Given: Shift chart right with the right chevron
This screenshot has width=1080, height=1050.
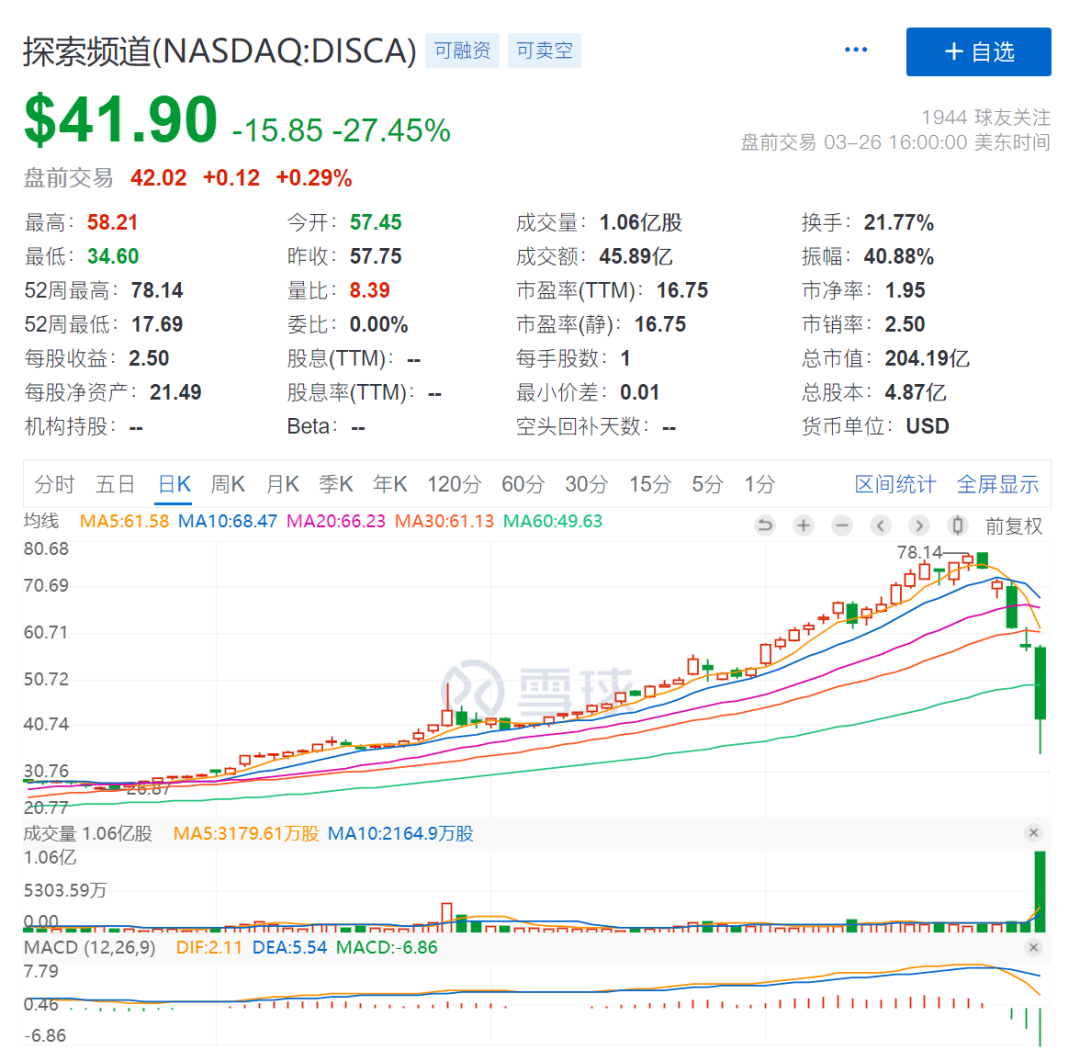Looking at the screenshot, I should (x=919, y=526).
